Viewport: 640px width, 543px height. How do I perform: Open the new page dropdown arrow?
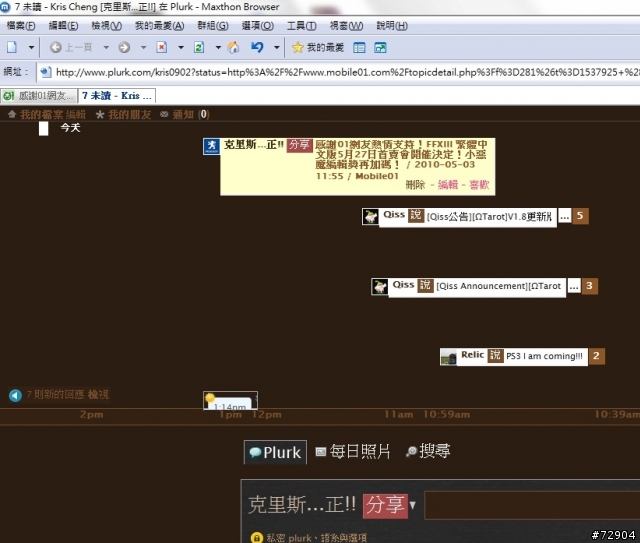pyautogui.click(x=31, y=47)
